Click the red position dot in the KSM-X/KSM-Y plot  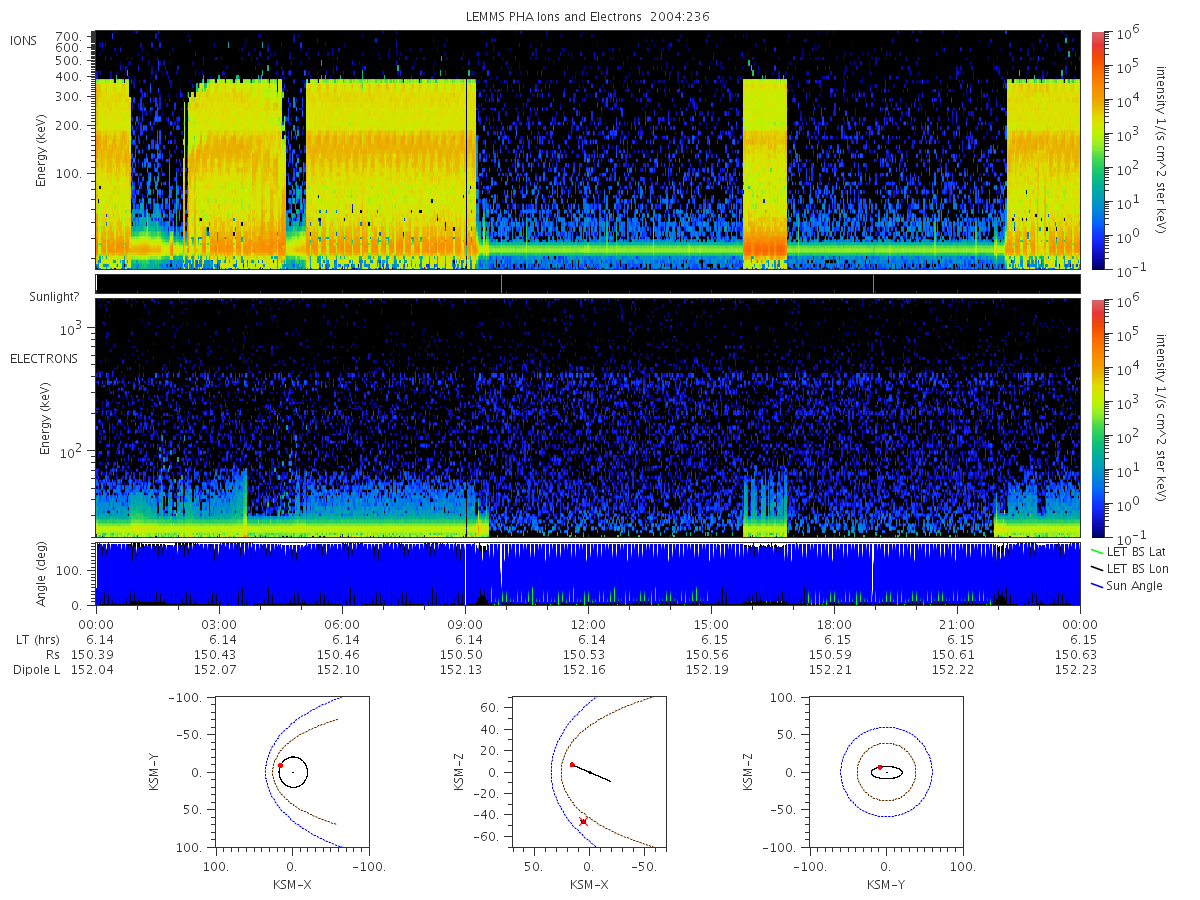click(x=280, y=766)
